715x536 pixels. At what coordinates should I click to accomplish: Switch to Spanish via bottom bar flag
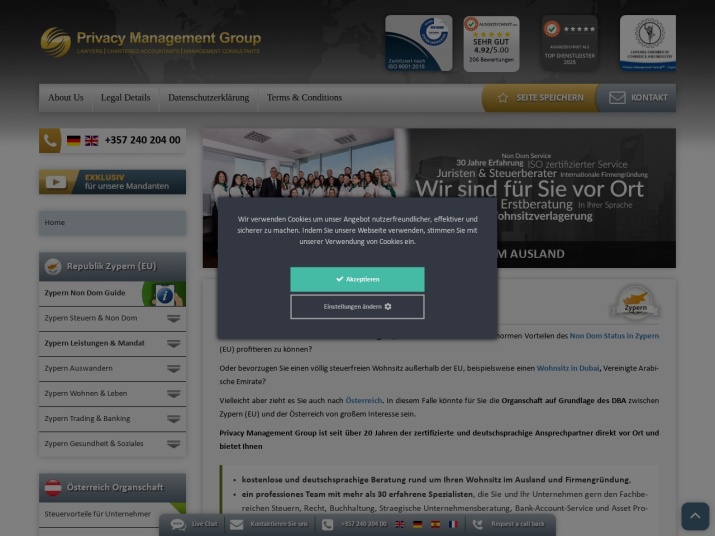(435, 524)
